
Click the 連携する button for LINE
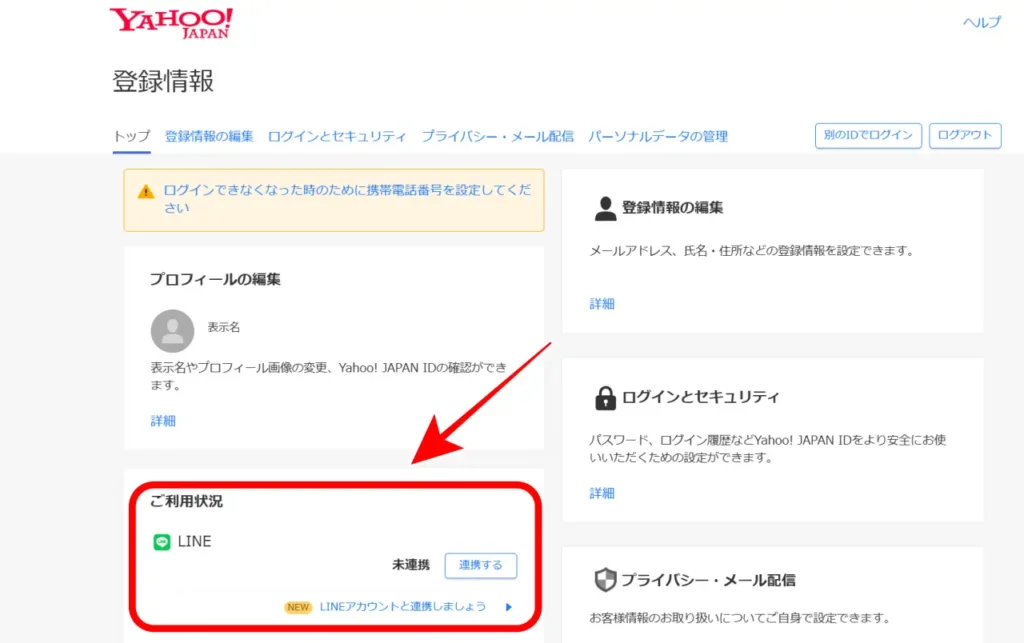coord(480,566)
